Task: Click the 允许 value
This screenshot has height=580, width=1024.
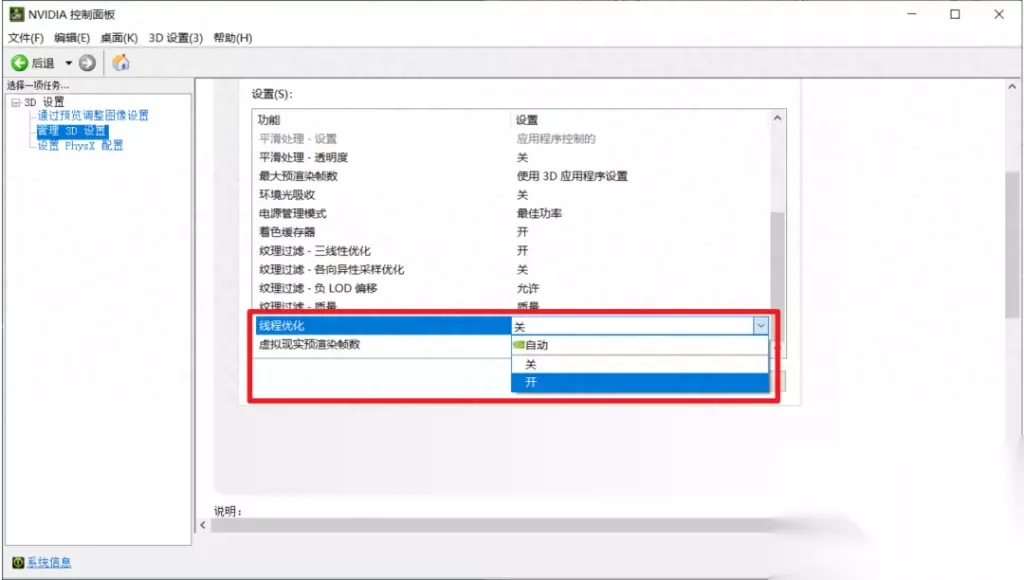Action: click(x=528, y=288)
